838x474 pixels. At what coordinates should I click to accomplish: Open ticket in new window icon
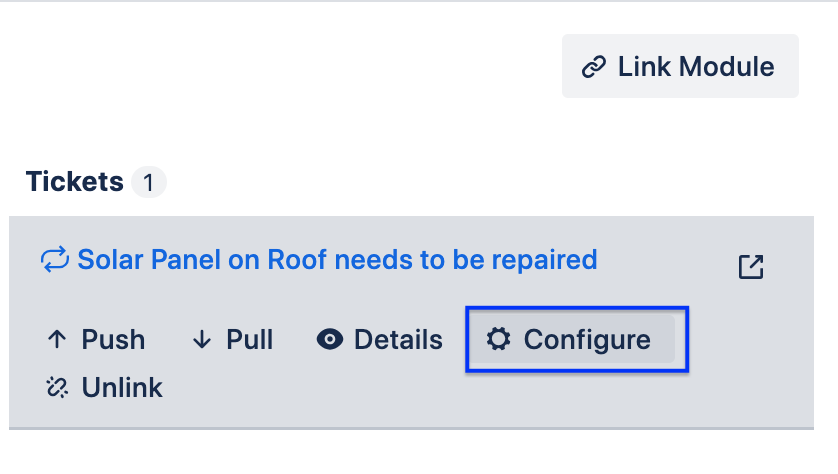[750, 266]
